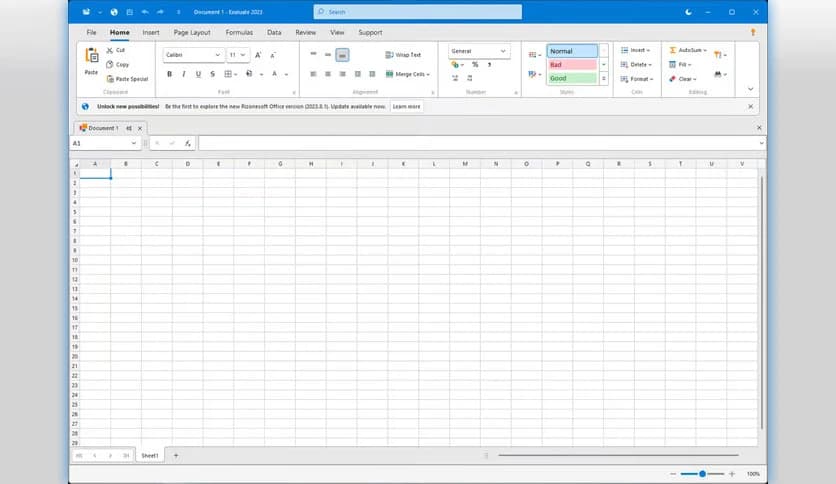The width and height of the screenshot is (836, 484).
Task: Increase the decimal places
Action: 455,78
